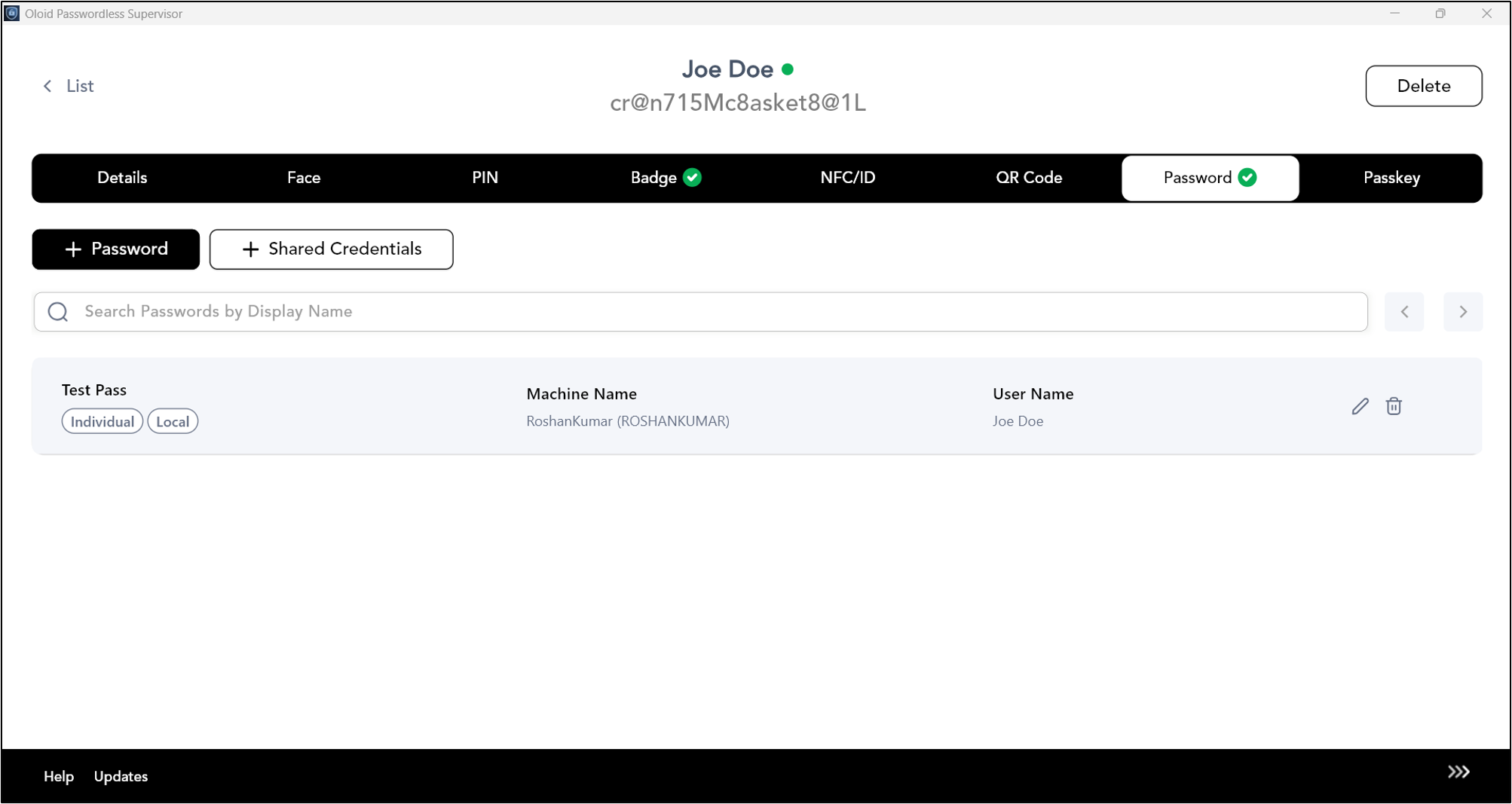Expand the triple-chevron icon in footer
The height and width of the screenshot is (804, 1512).
1458,772
